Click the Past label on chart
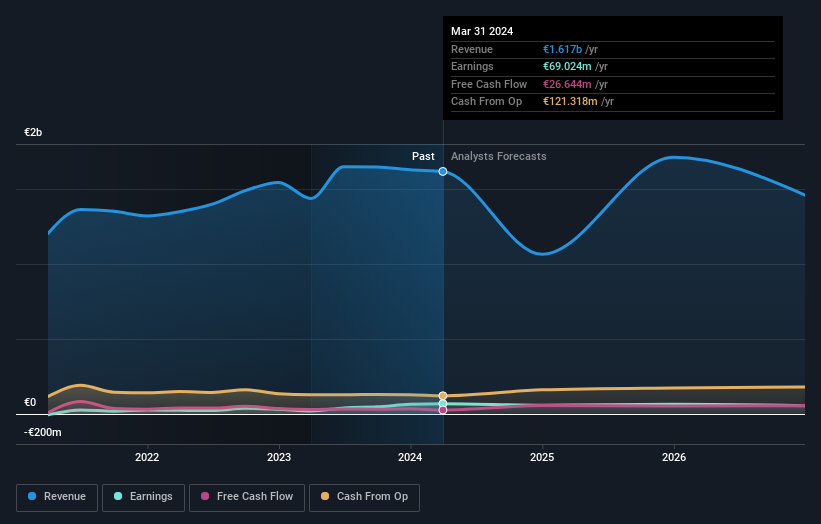Image resolution: width=821 pixels, height=524 pixels. (x=423, y=156)
